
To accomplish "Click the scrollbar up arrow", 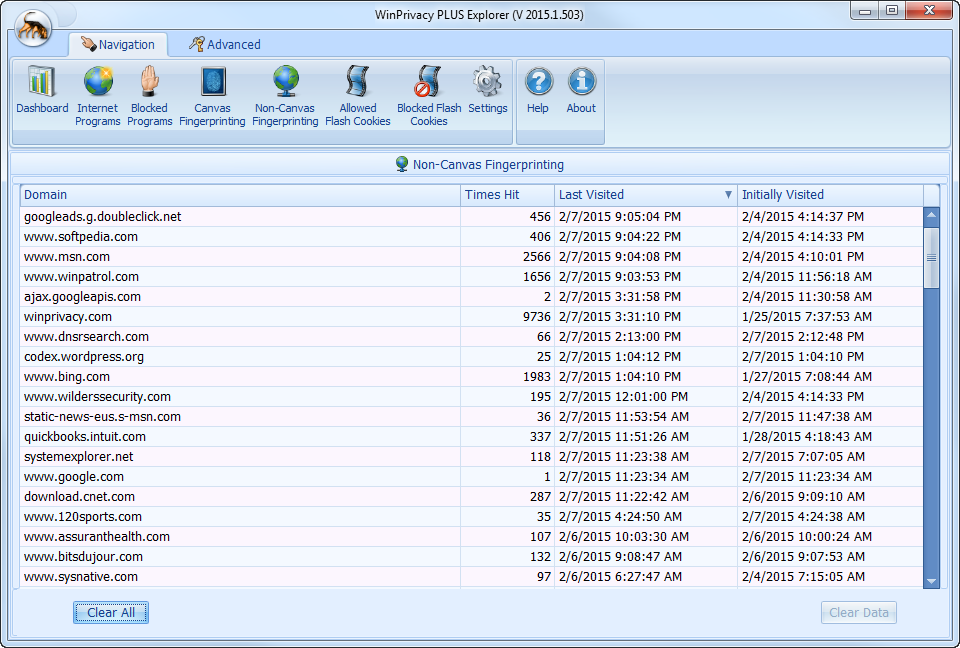I will click(x=931, y=215).
